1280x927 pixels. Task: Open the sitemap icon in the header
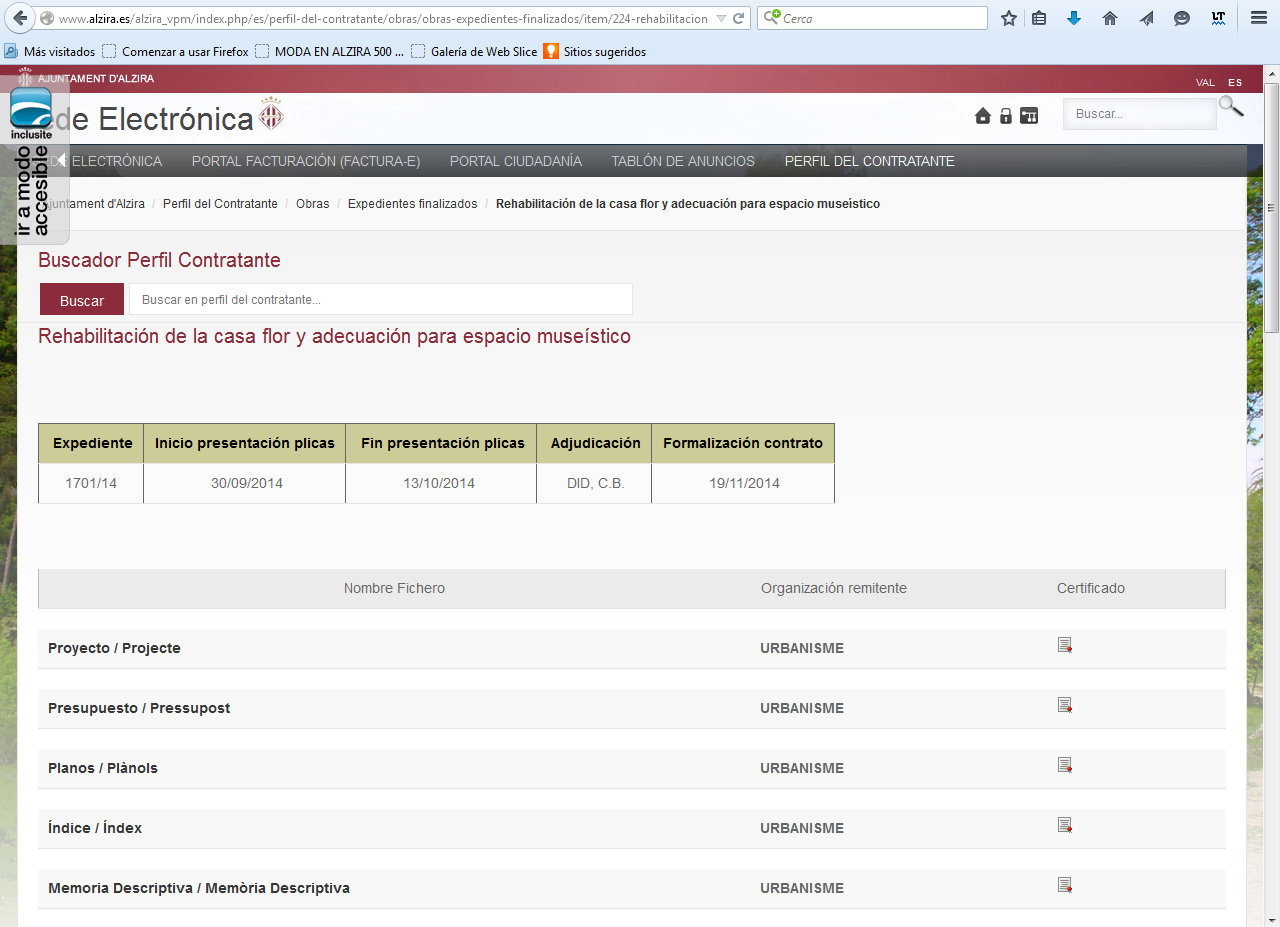pos(1029,116)
